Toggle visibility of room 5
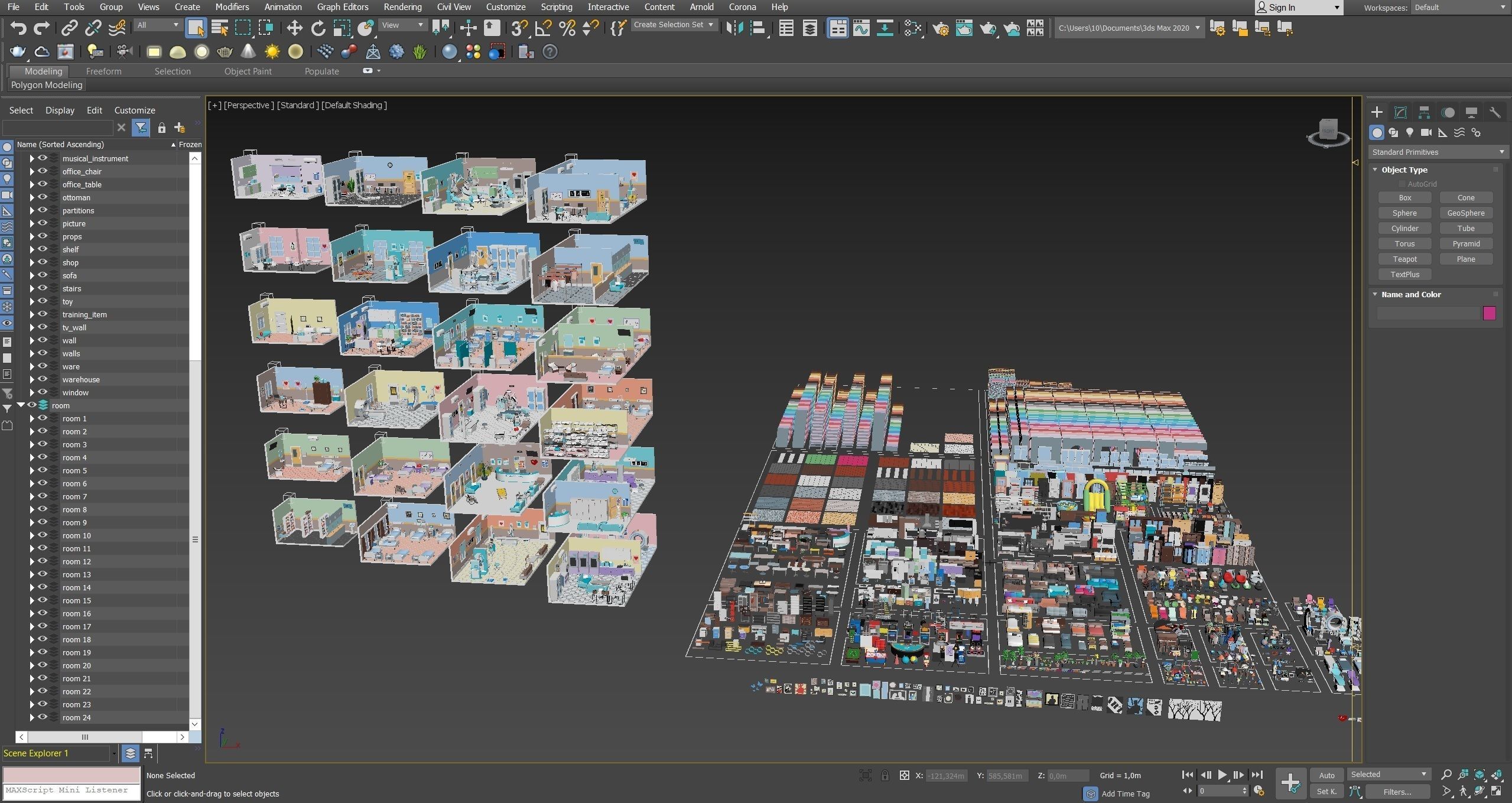Screen dimensions: 1512x803 (x=43, y=470)
